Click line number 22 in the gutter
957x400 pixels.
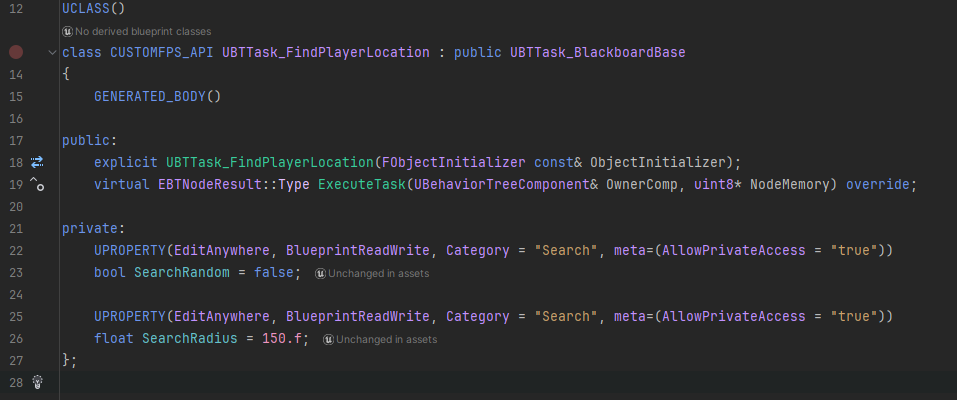coord(15,250)
